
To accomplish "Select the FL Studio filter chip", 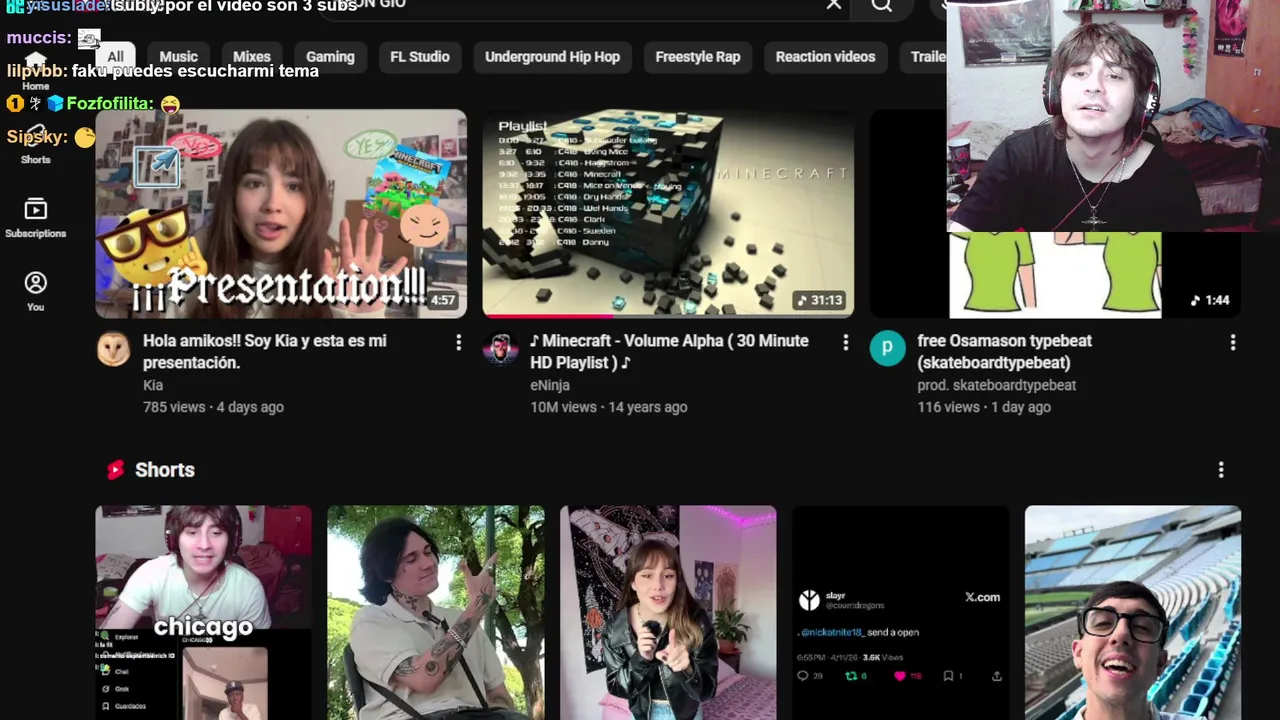I will point(420,57).
